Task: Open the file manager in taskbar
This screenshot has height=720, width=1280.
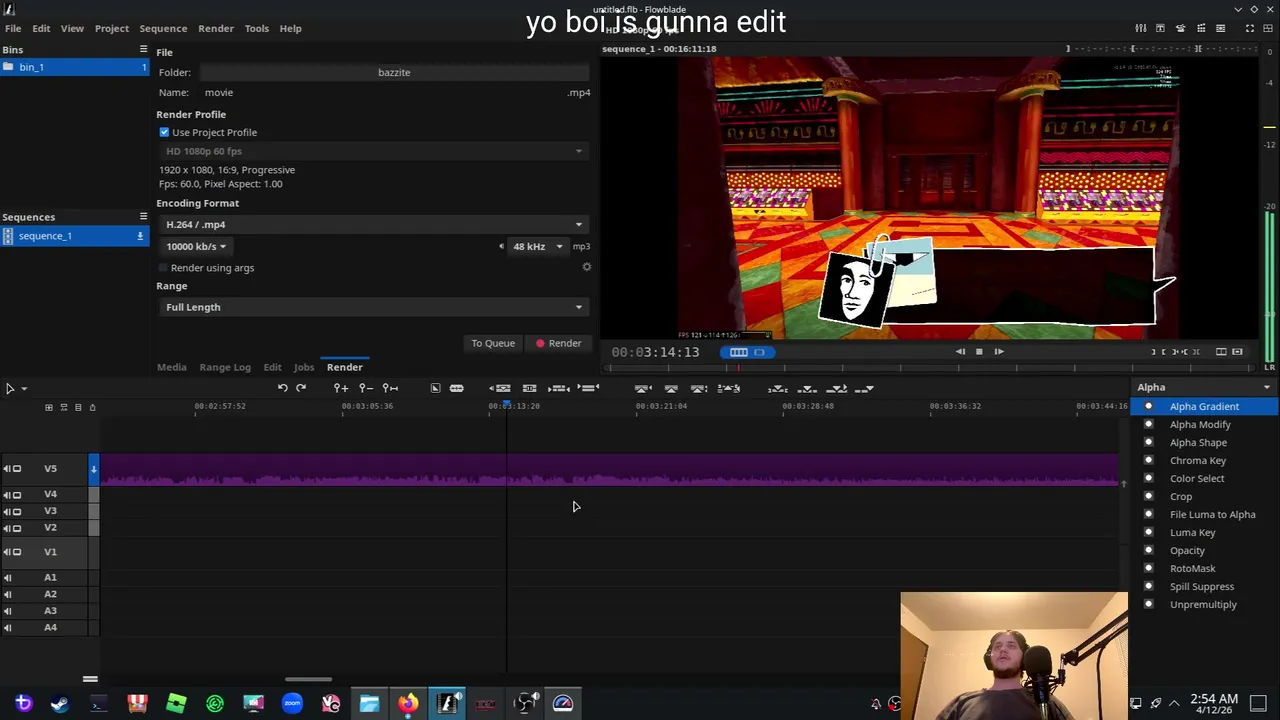Action: pos(369,703)
